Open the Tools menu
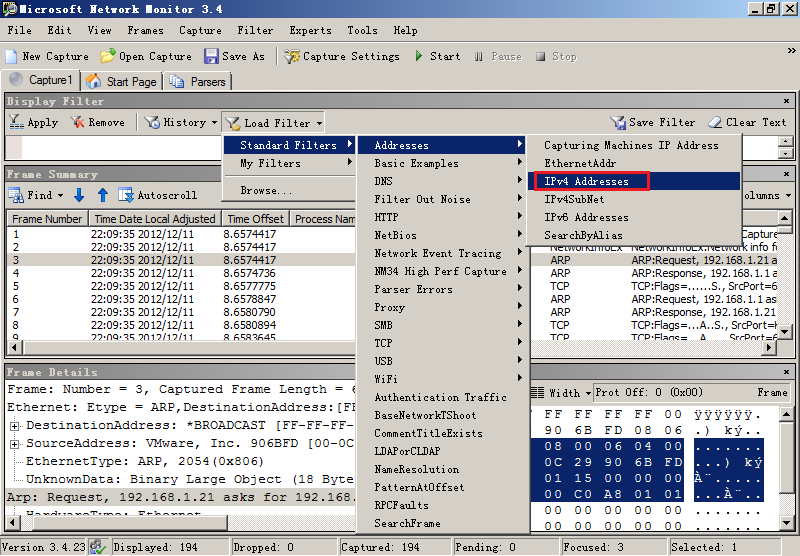This screenshot has width=800, height=556. (362, 30)
